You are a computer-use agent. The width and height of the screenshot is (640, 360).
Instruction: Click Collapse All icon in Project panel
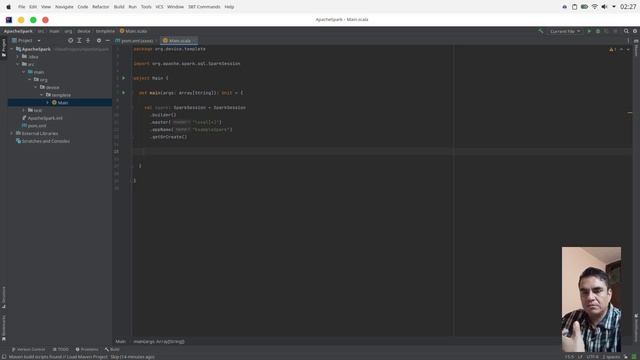(88, 40)
